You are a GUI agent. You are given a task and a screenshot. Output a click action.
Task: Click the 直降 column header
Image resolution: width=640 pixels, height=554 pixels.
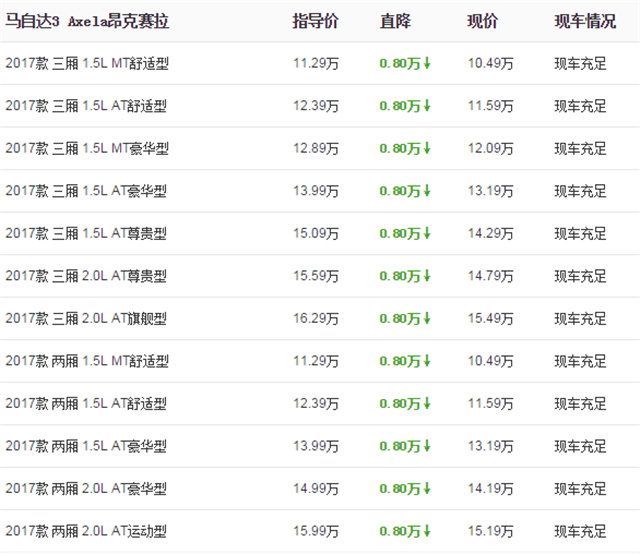pyautogui.click(x=395, y=21)
